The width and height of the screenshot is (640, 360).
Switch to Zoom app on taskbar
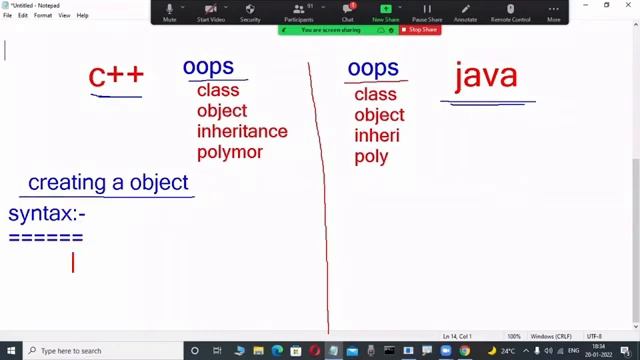(446, 351)
